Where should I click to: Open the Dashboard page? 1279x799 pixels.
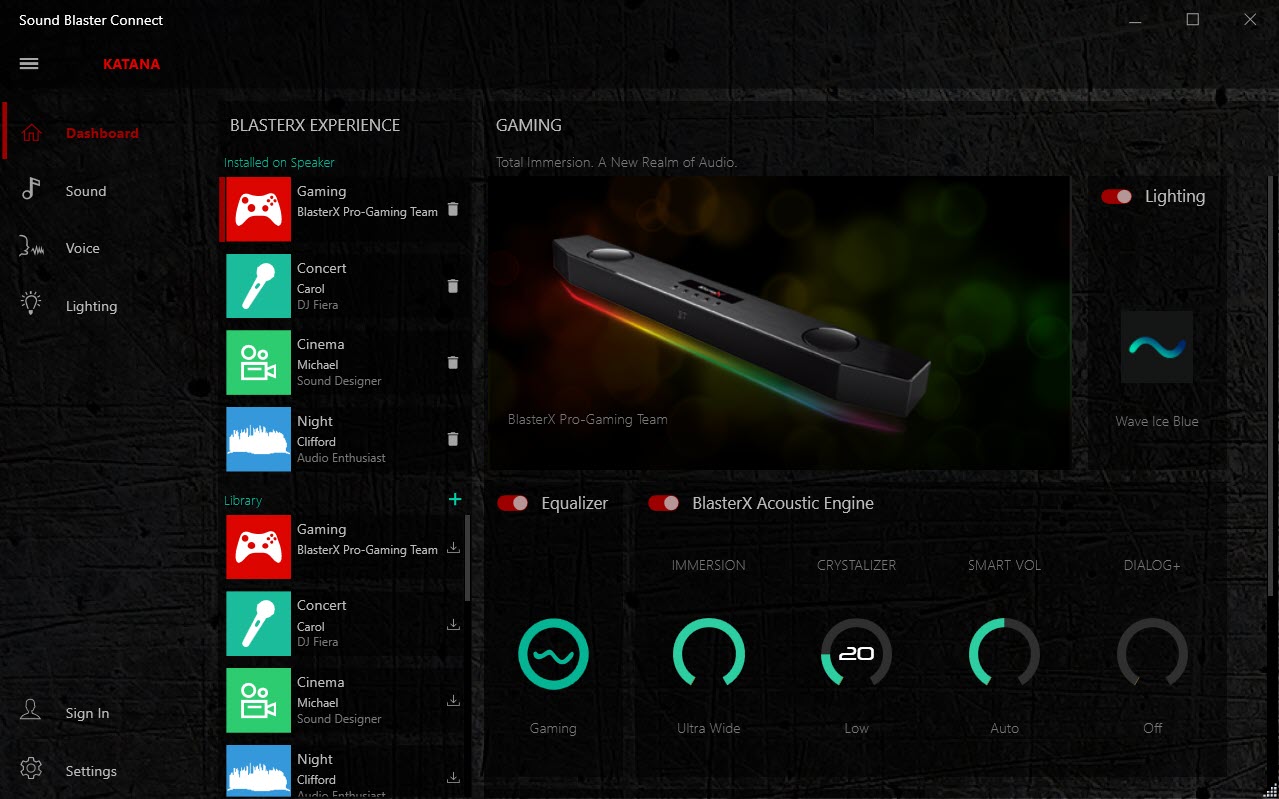tap(102, 133)
